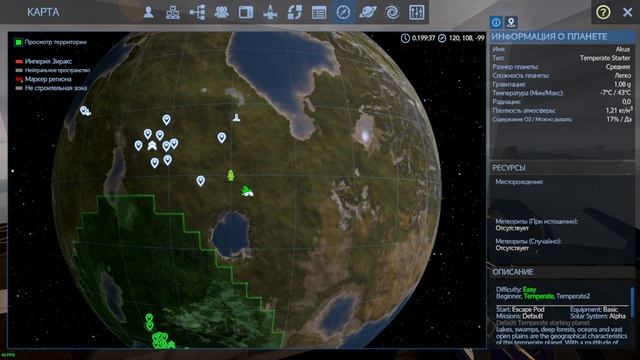Click the ИНФОРМАЦИЯ О ПЛАНЕТЕ header
Image resolution: width=640 pixels, height=360 pixels.
tap(562, 37)
